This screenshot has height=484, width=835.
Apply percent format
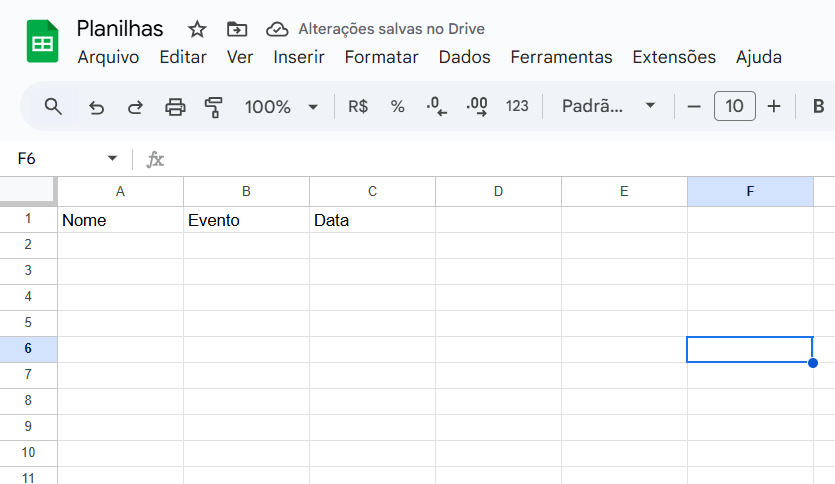(397, 106)
